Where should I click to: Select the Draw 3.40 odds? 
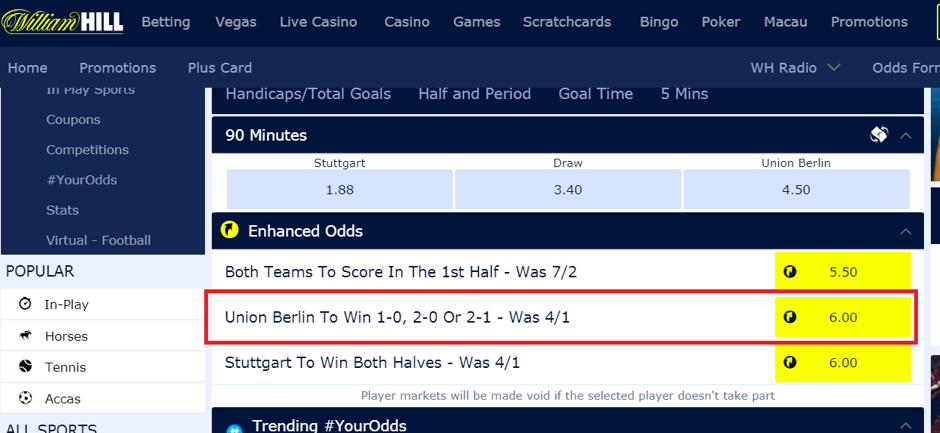[568, 190]
